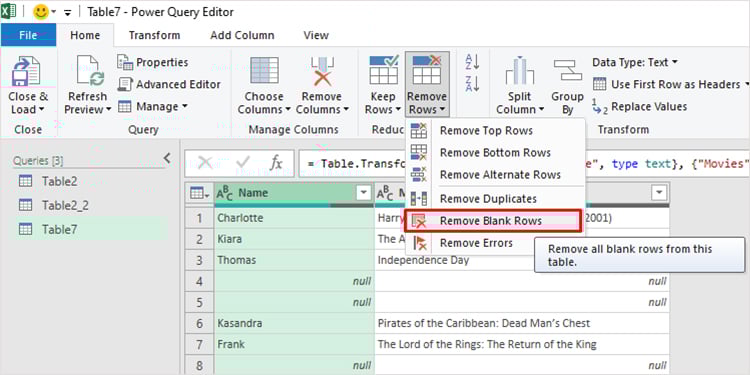Click the formula bar confirm checkmark icon

(244, 164)
